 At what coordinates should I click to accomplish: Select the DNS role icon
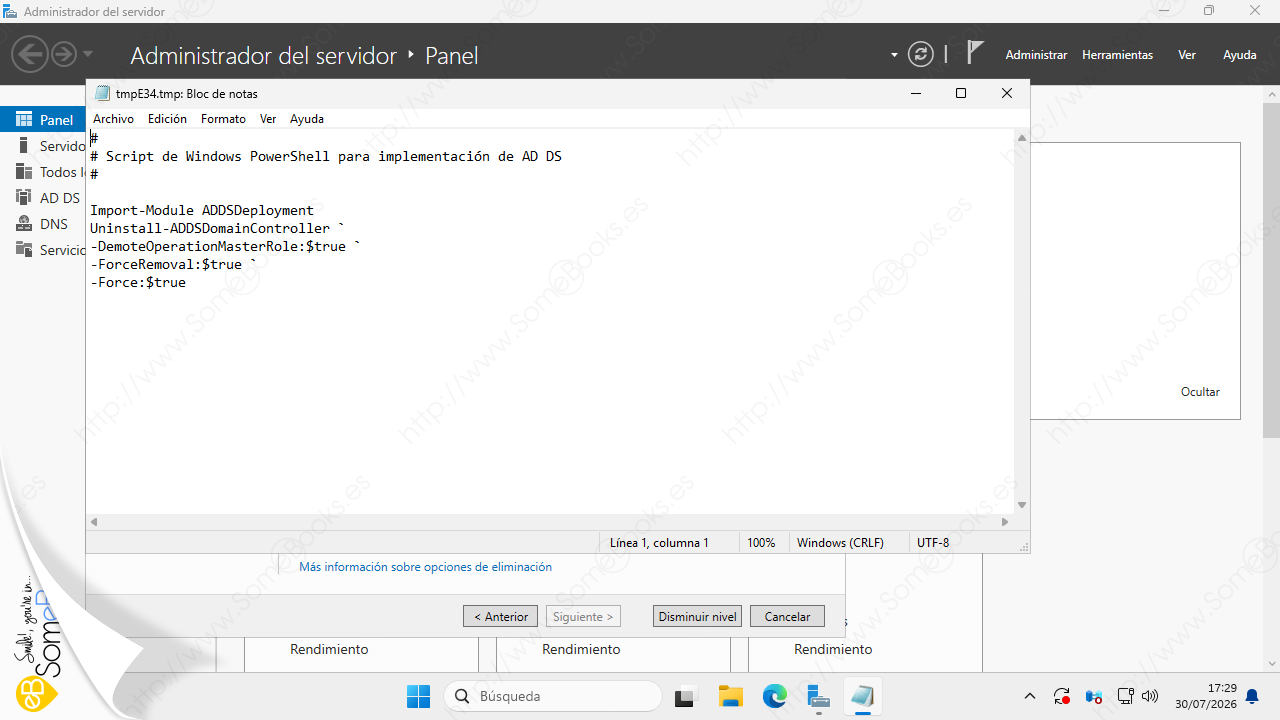25,224
